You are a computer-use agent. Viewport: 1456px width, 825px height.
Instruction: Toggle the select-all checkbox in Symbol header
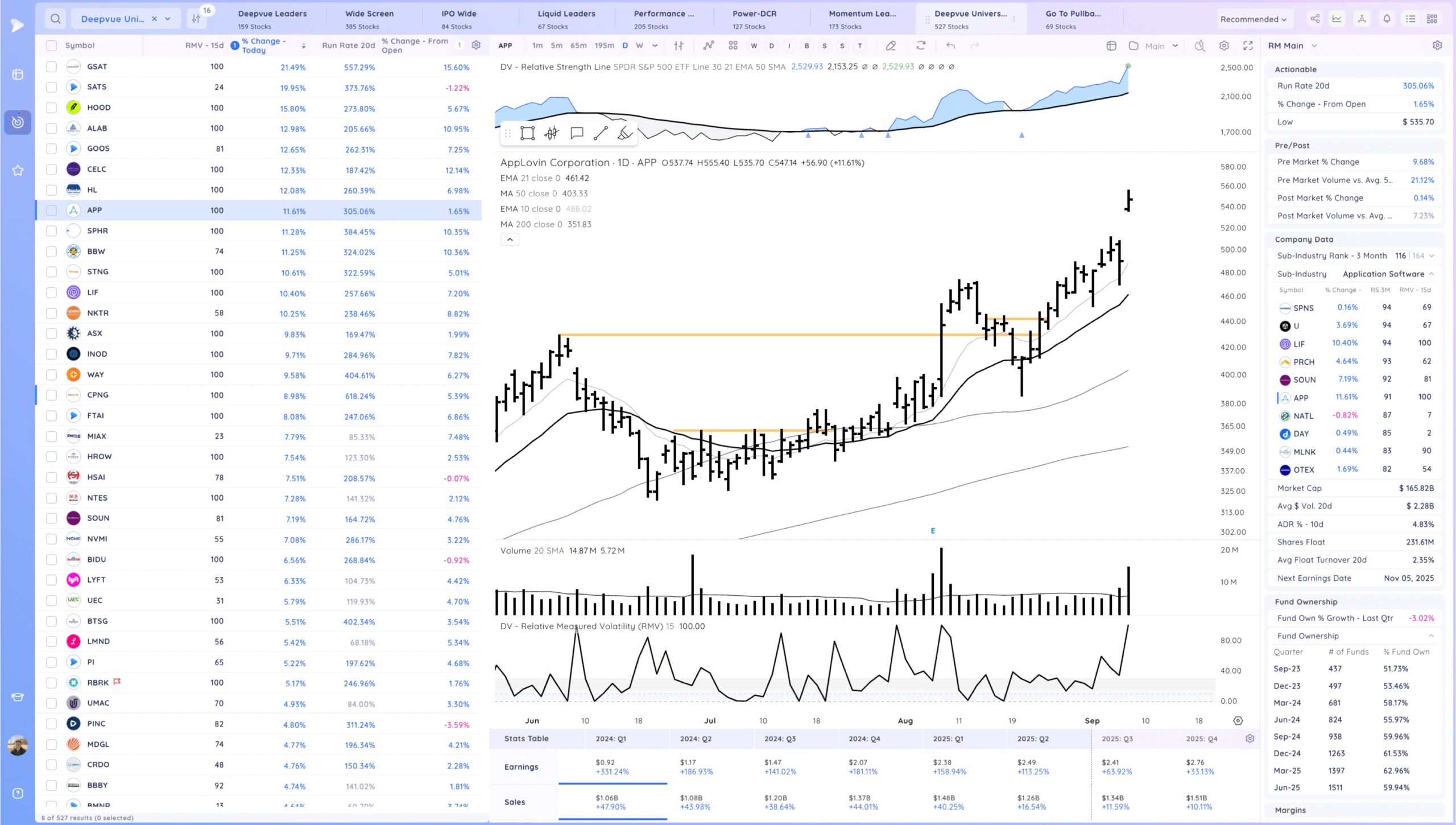pos(51,46)
